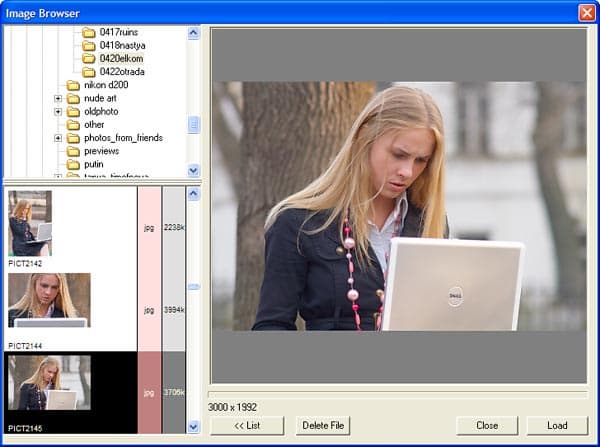Viewport: 600px width, 447px height.
Task: Click the 0418nastya folder icon
Action: tap(89, 46)
